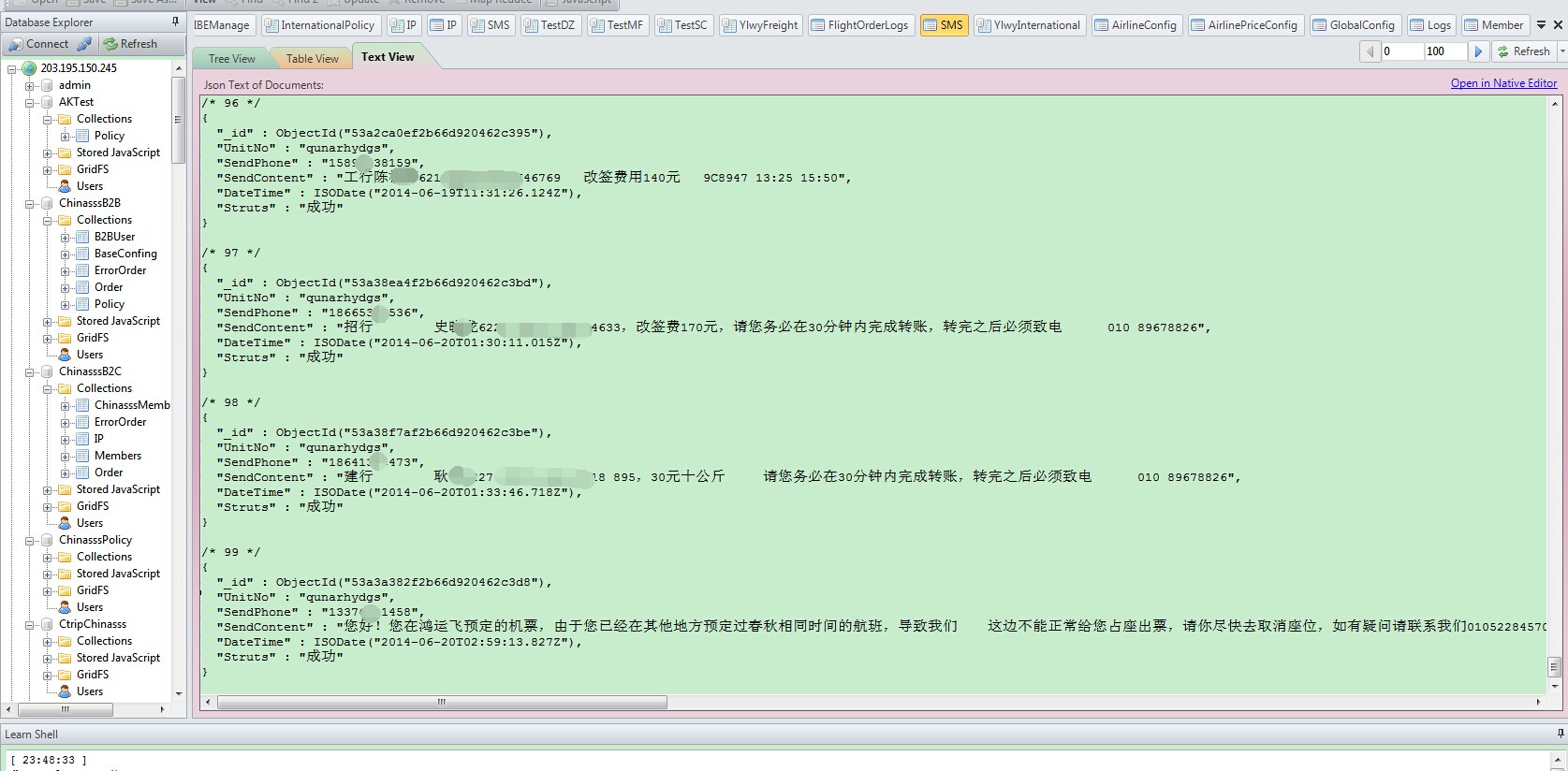Select the Policy collection under AKTest
Screen dimensions: 1568x771
109,136
